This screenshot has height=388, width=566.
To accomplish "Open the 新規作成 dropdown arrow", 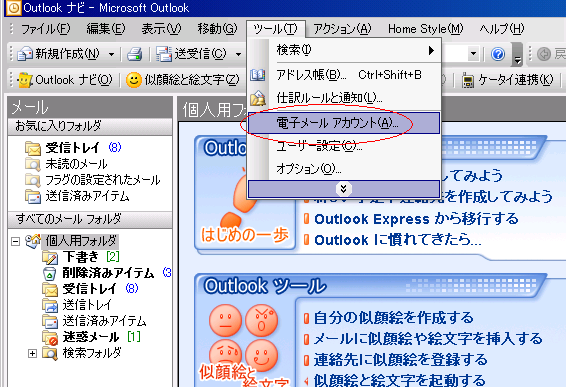I will [112, 55].
